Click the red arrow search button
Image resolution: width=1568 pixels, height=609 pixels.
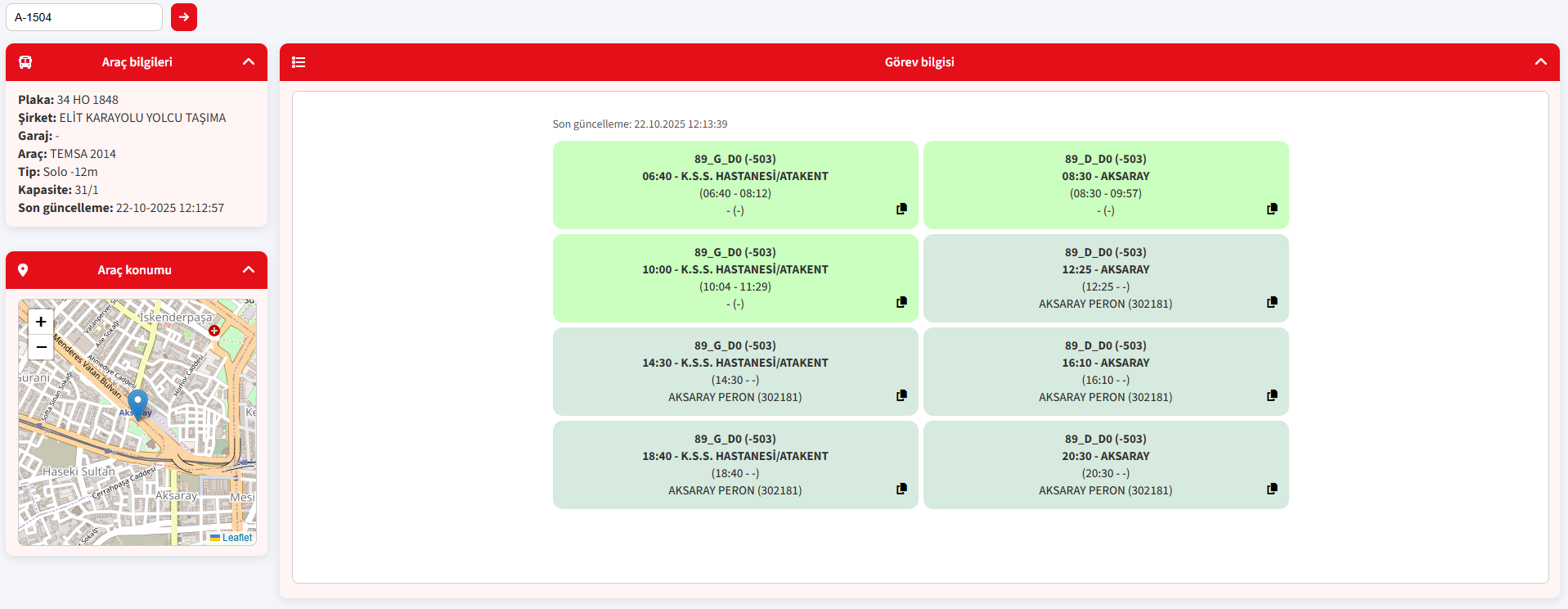tap(184, 17)
